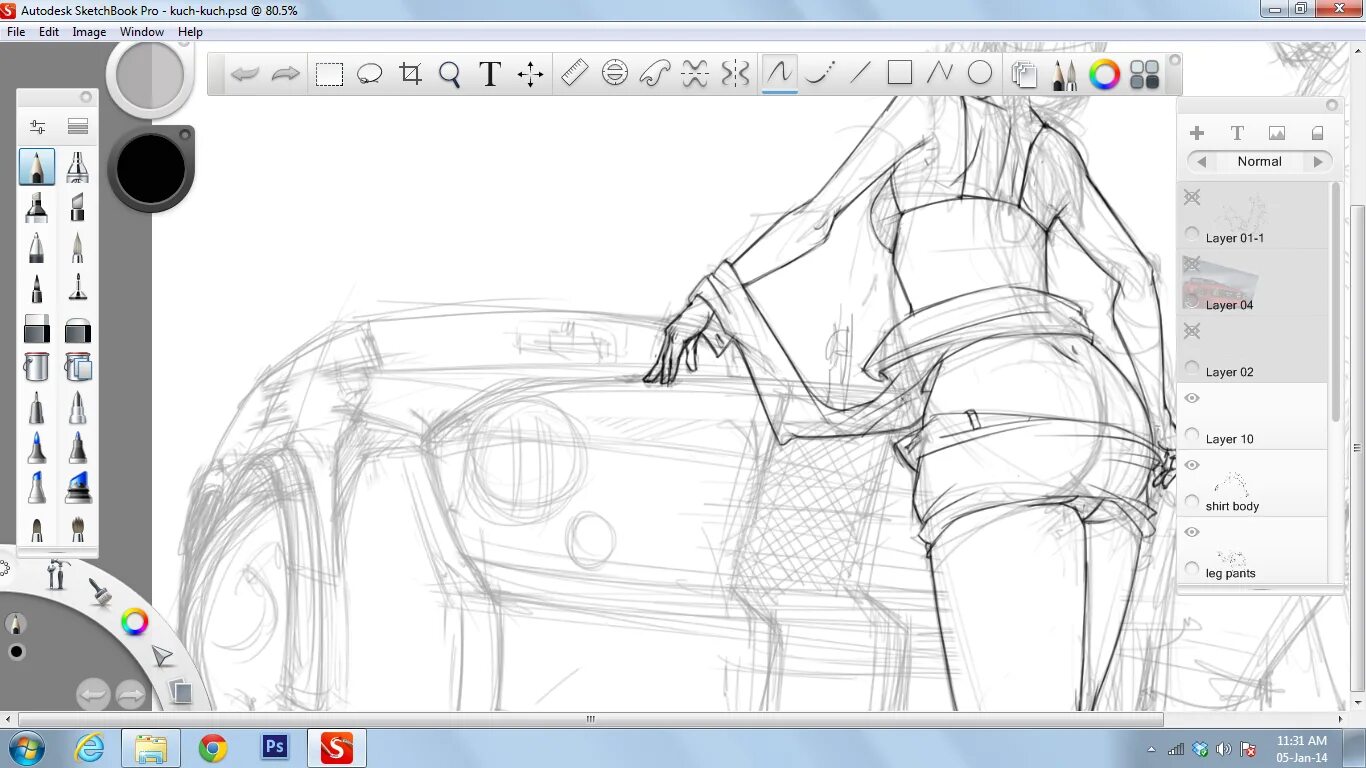Select the Soft Eraser brush
The image size is (1366, 768).
[78, 328]
